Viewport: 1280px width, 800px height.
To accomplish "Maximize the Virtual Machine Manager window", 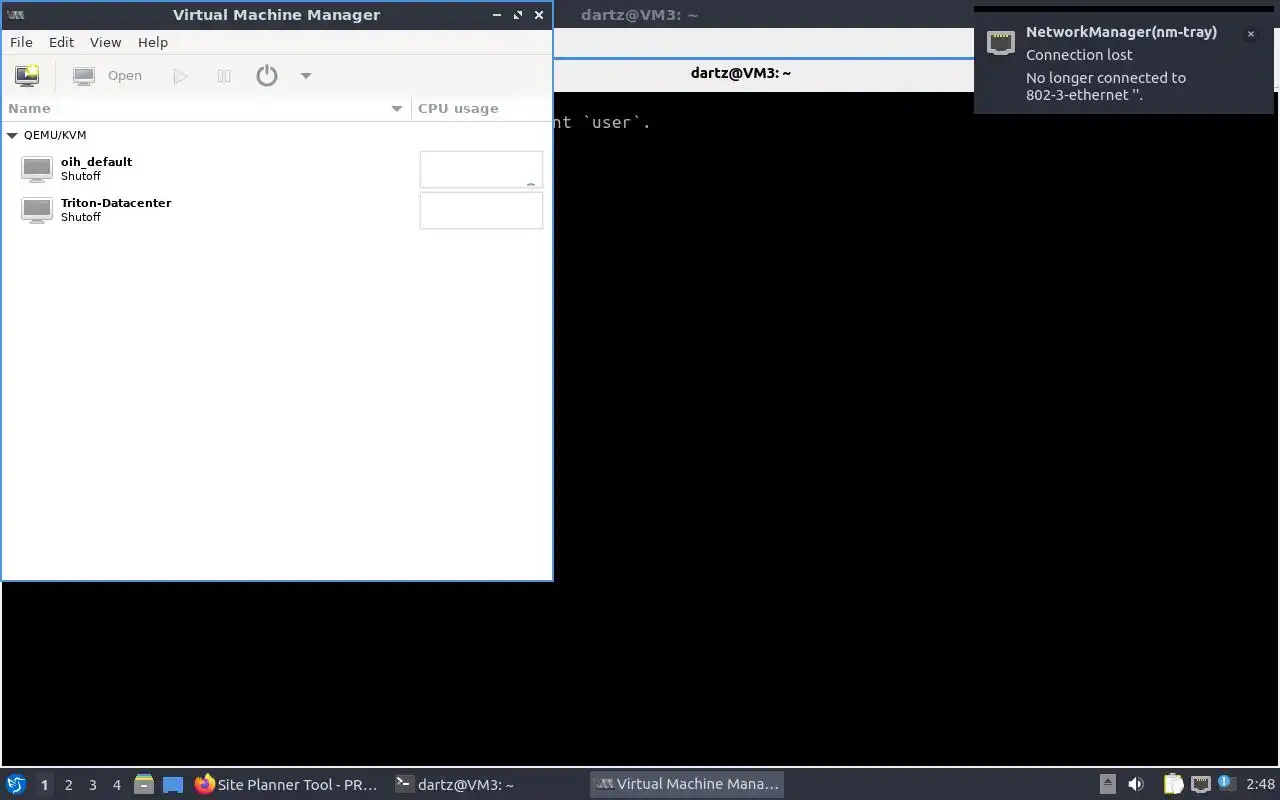I will pyautogui.click(x=518, y=15).
